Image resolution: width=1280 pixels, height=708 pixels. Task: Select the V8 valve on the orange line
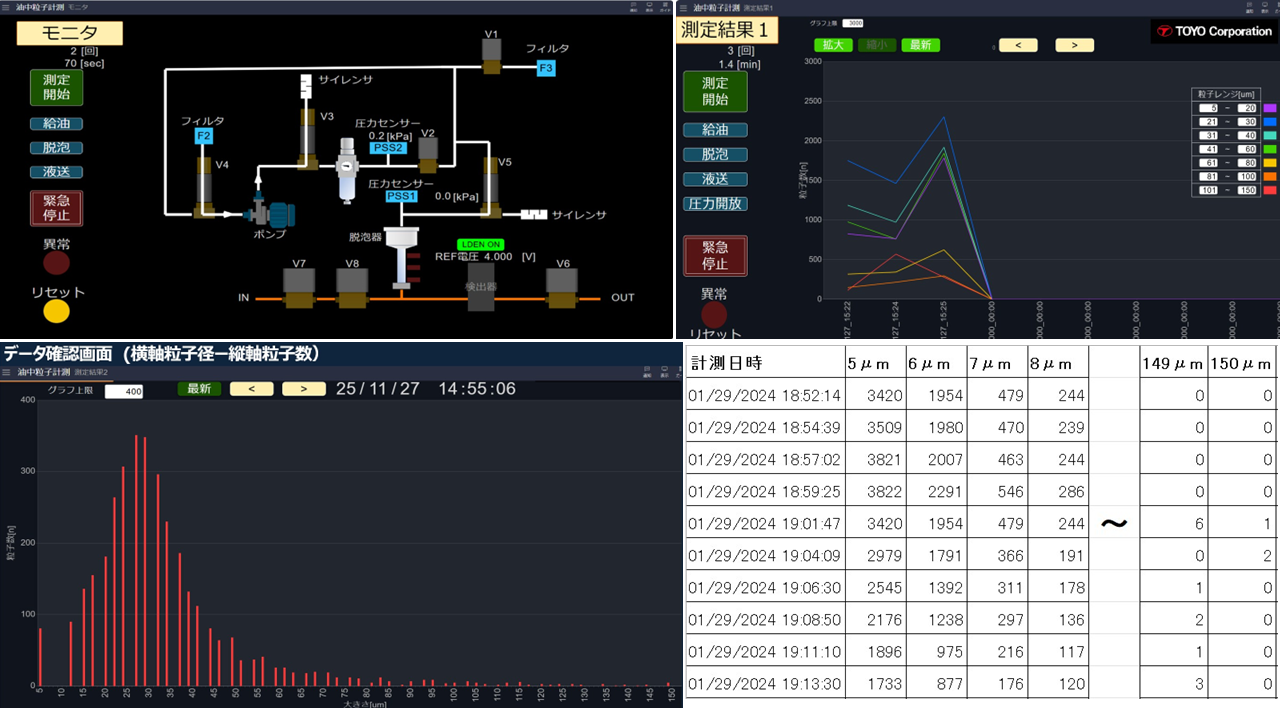pos(352,289)
